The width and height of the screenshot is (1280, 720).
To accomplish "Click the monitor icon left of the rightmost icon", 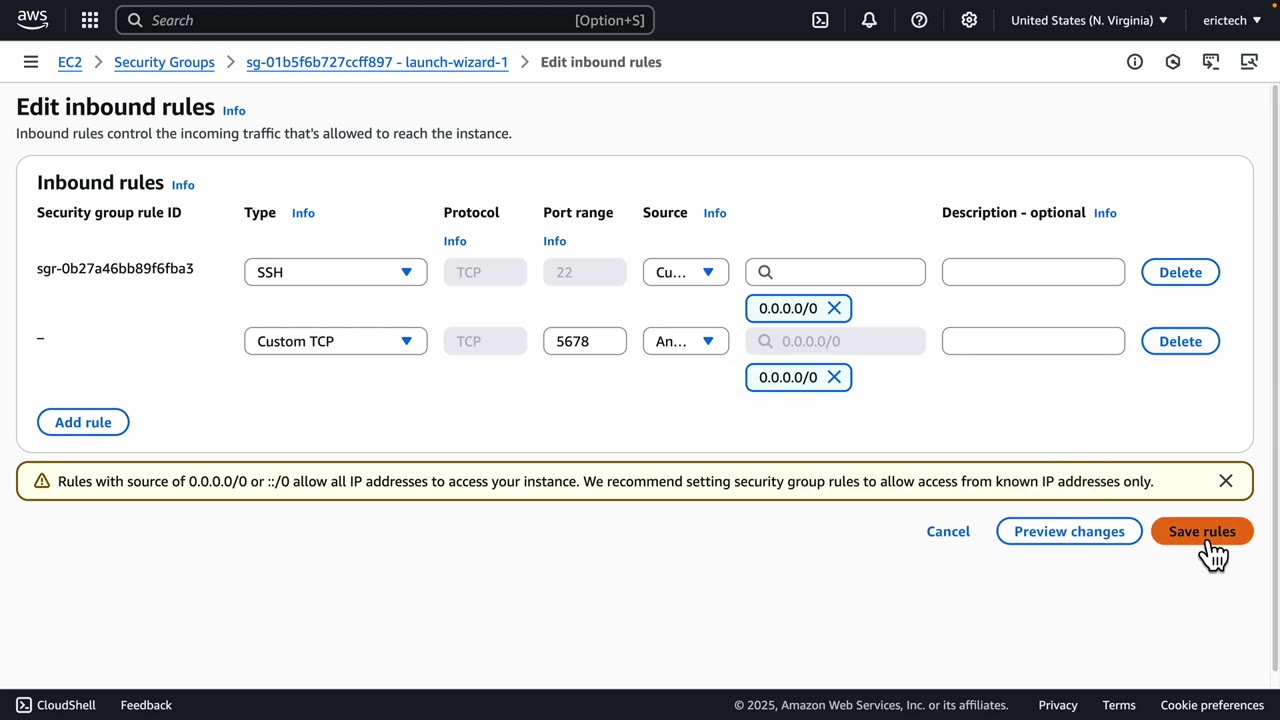I will coord(1211,62).
